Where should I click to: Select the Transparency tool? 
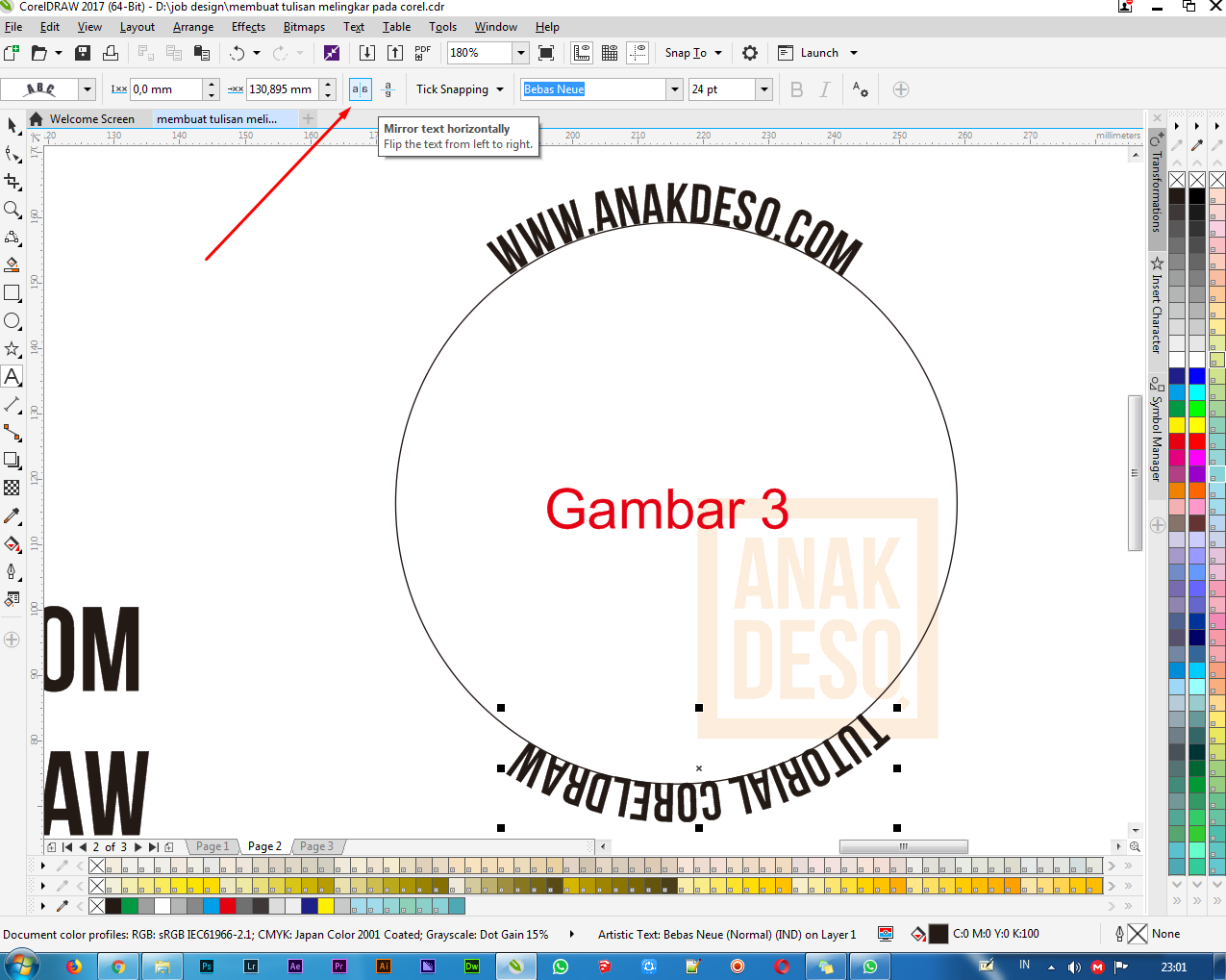[x=13, y=489]
